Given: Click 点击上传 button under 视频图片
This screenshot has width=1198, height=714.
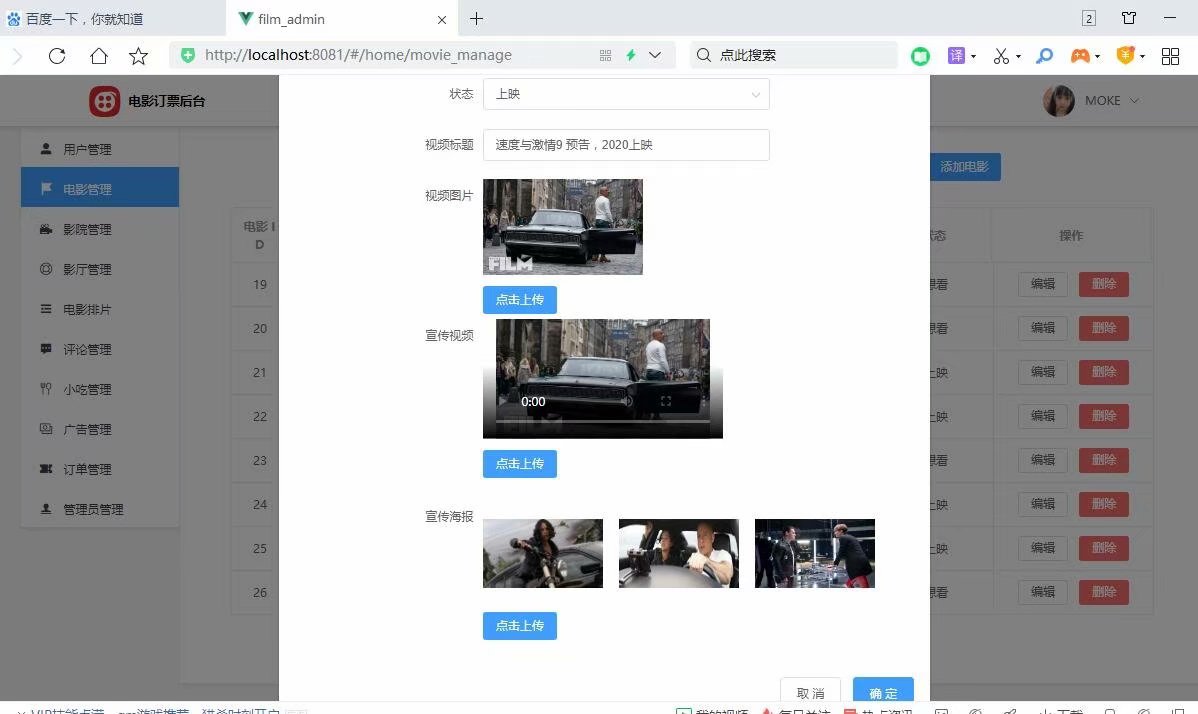Looking at the screenshot, I should pyautogui.click(x=520, y=299).
